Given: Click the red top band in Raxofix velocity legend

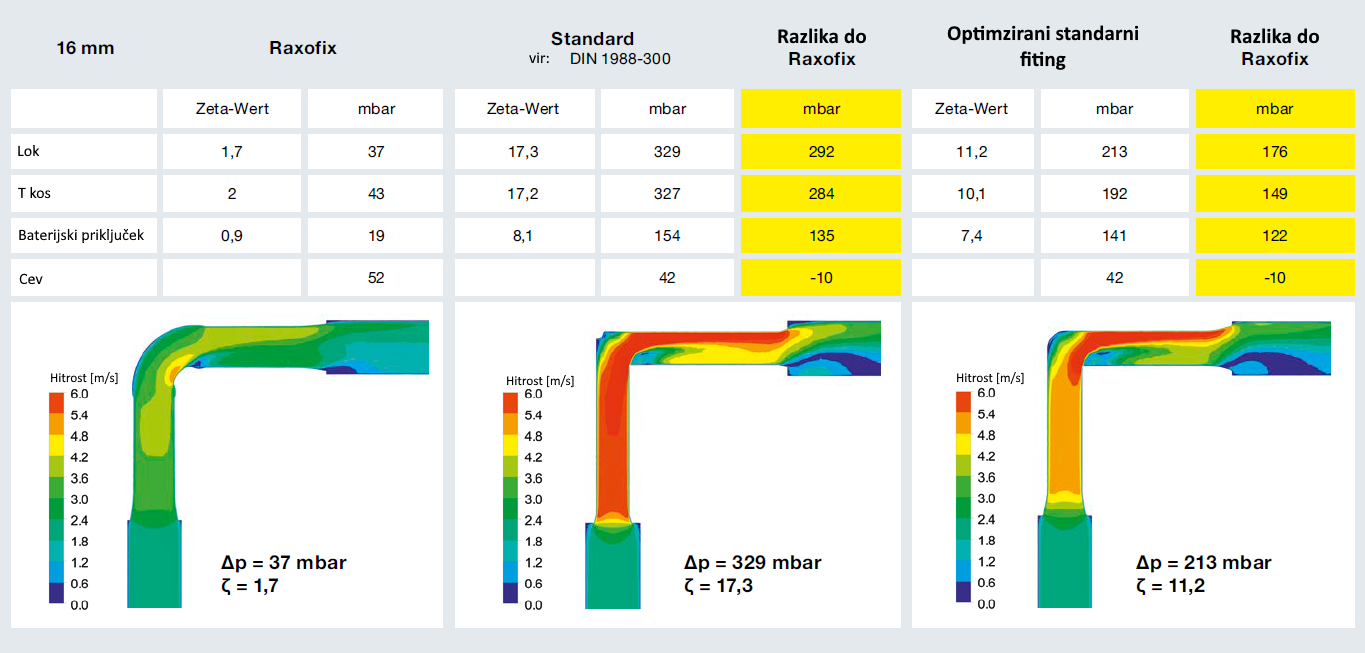Looking at the screenshot, I should click(56, 402).
